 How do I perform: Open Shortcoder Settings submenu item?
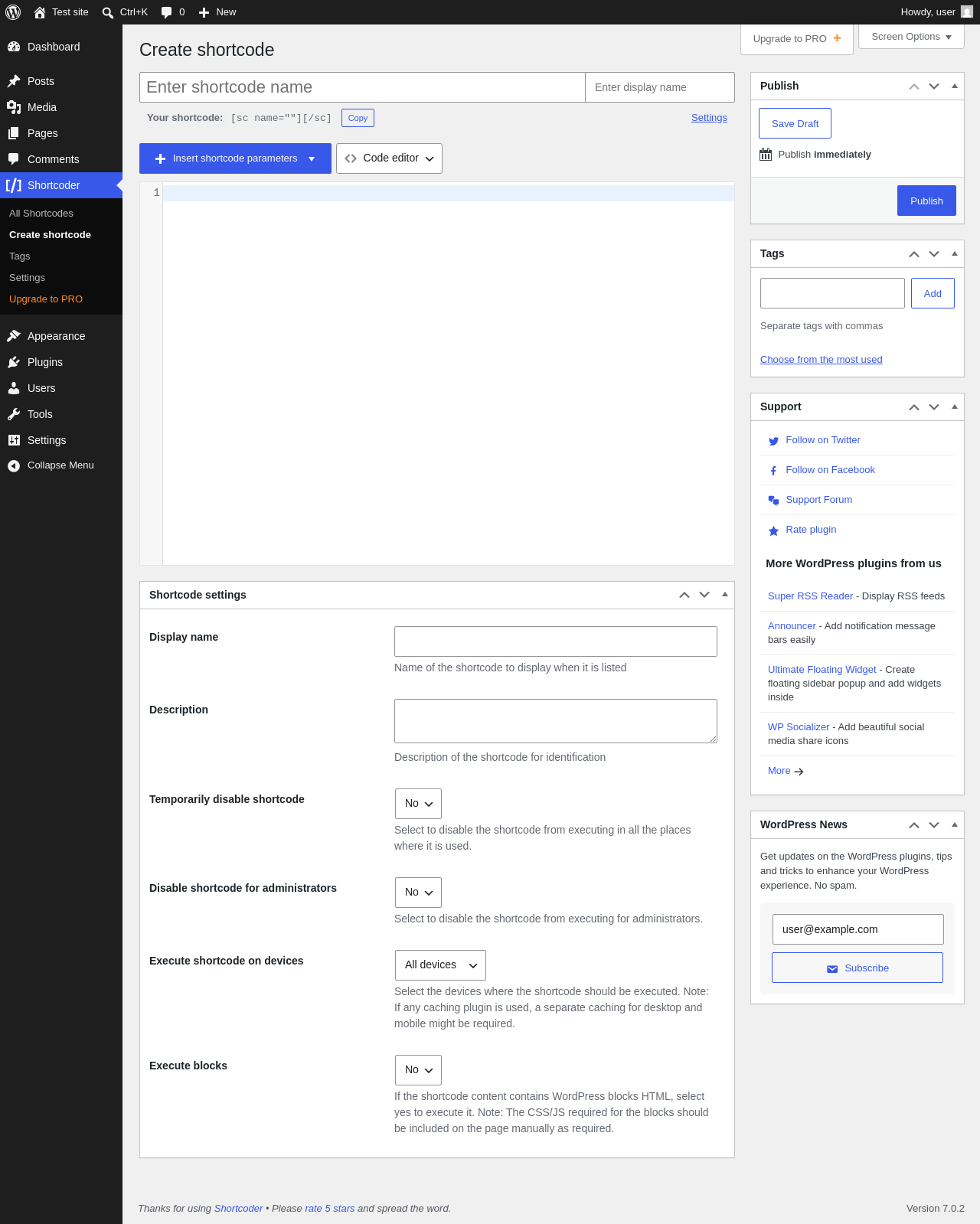pos(27,278)
